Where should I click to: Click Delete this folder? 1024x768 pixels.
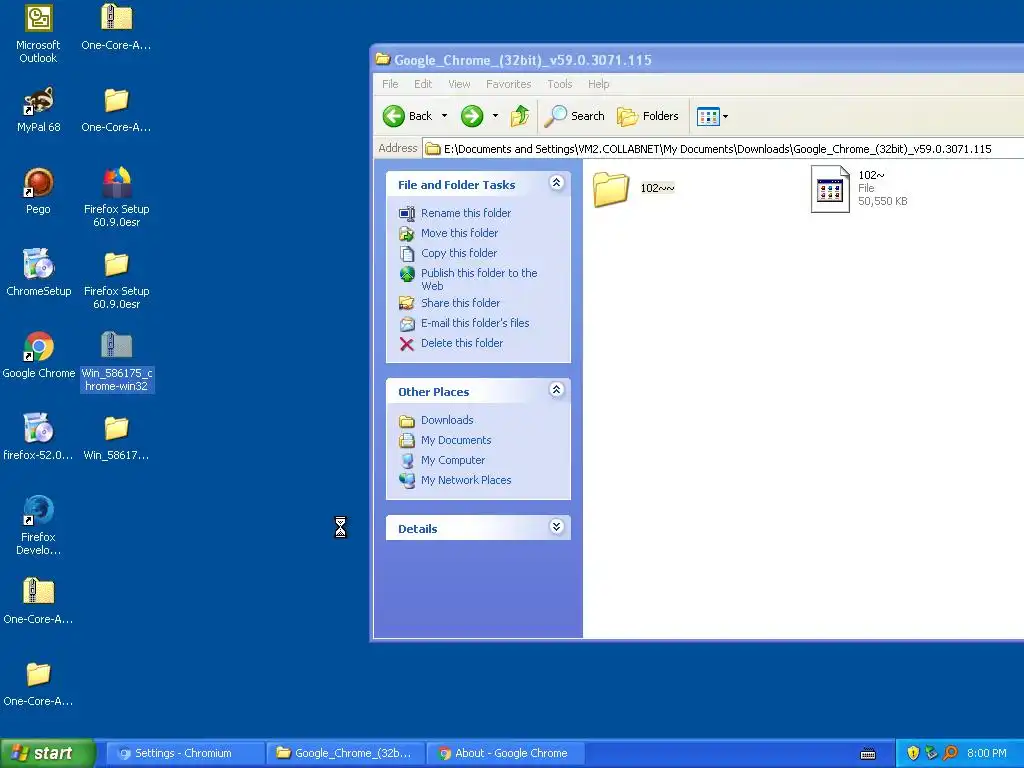pos(451,343)
